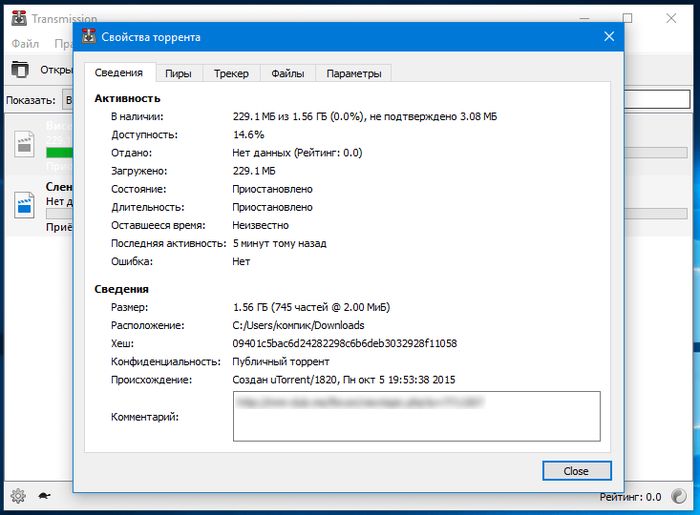Click the Сведения tab
Image resolution: width=700 pixels, height=515 pixels.
pyautogui.click(x=119, y=73)
